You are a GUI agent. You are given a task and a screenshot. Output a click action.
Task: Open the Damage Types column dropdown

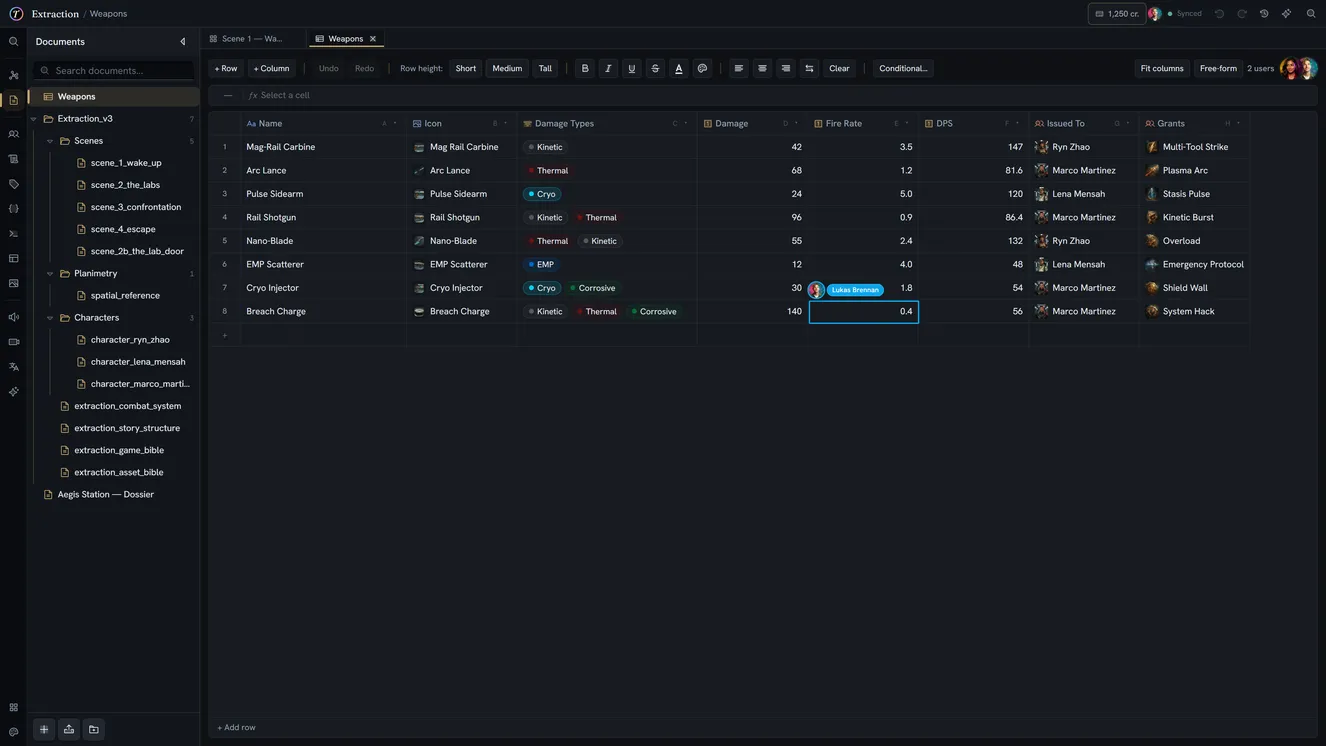coord(686,124)
